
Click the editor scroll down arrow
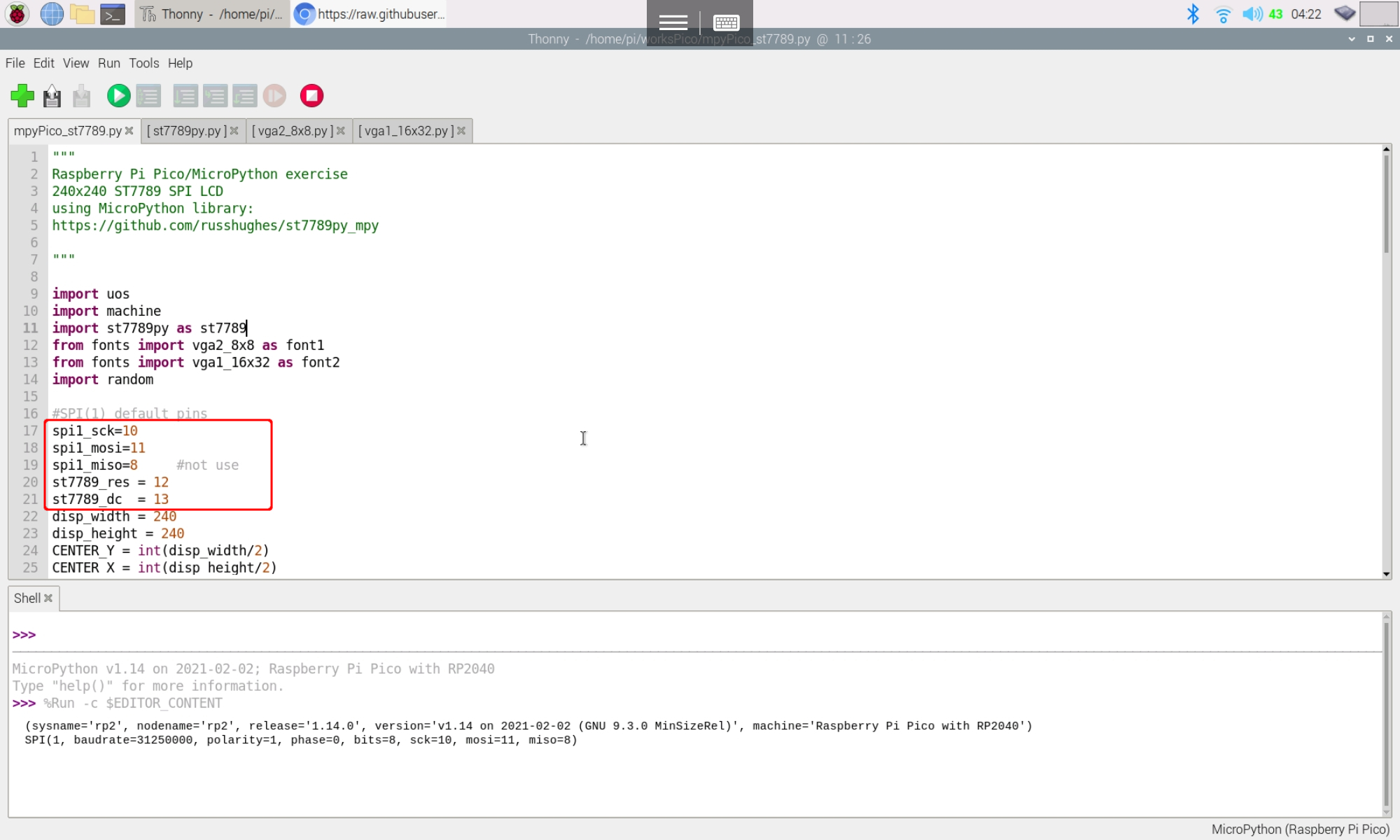[x=1386, y=574]
